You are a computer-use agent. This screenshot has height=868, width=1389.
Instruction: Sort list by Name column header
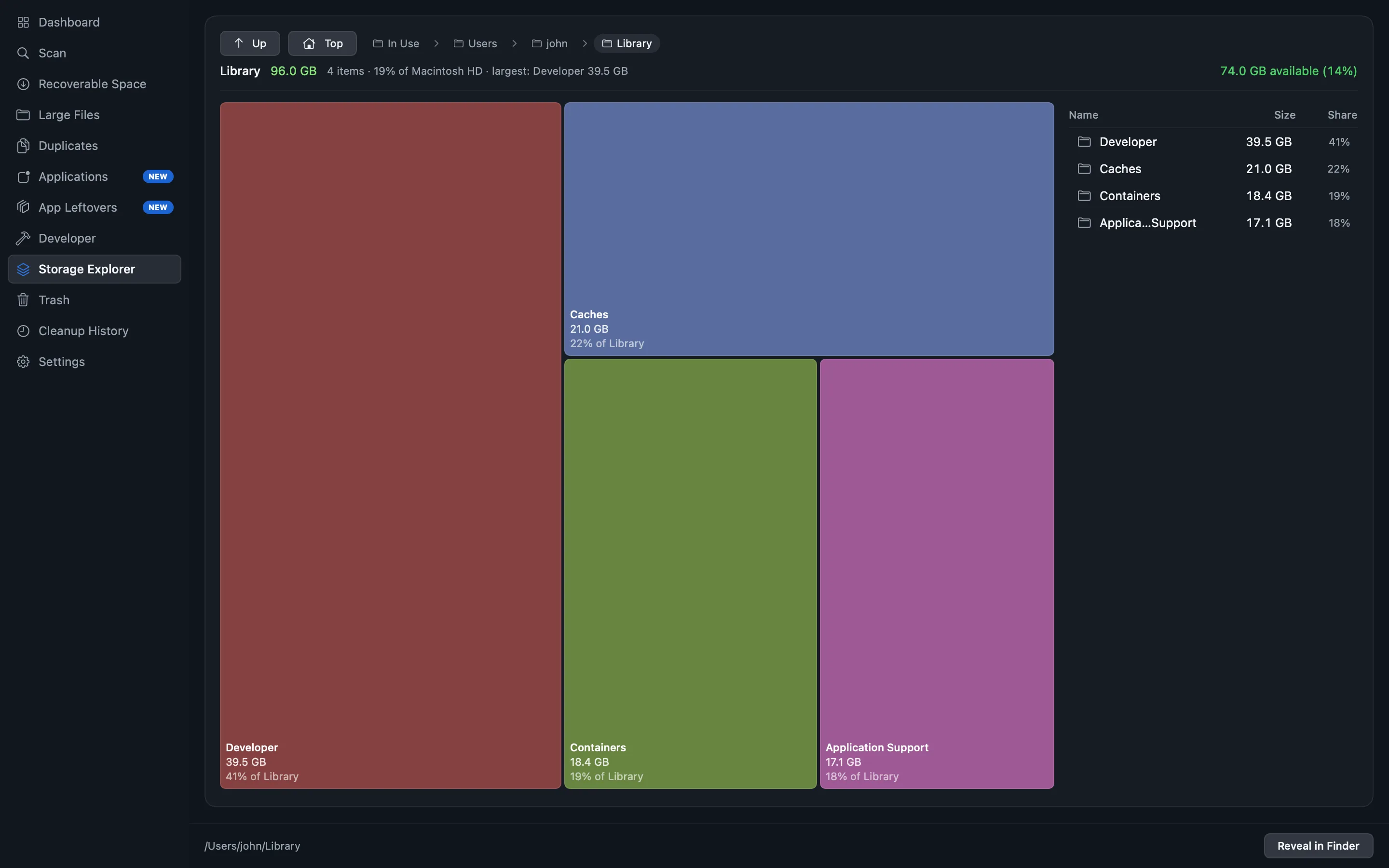(1083, 115)
